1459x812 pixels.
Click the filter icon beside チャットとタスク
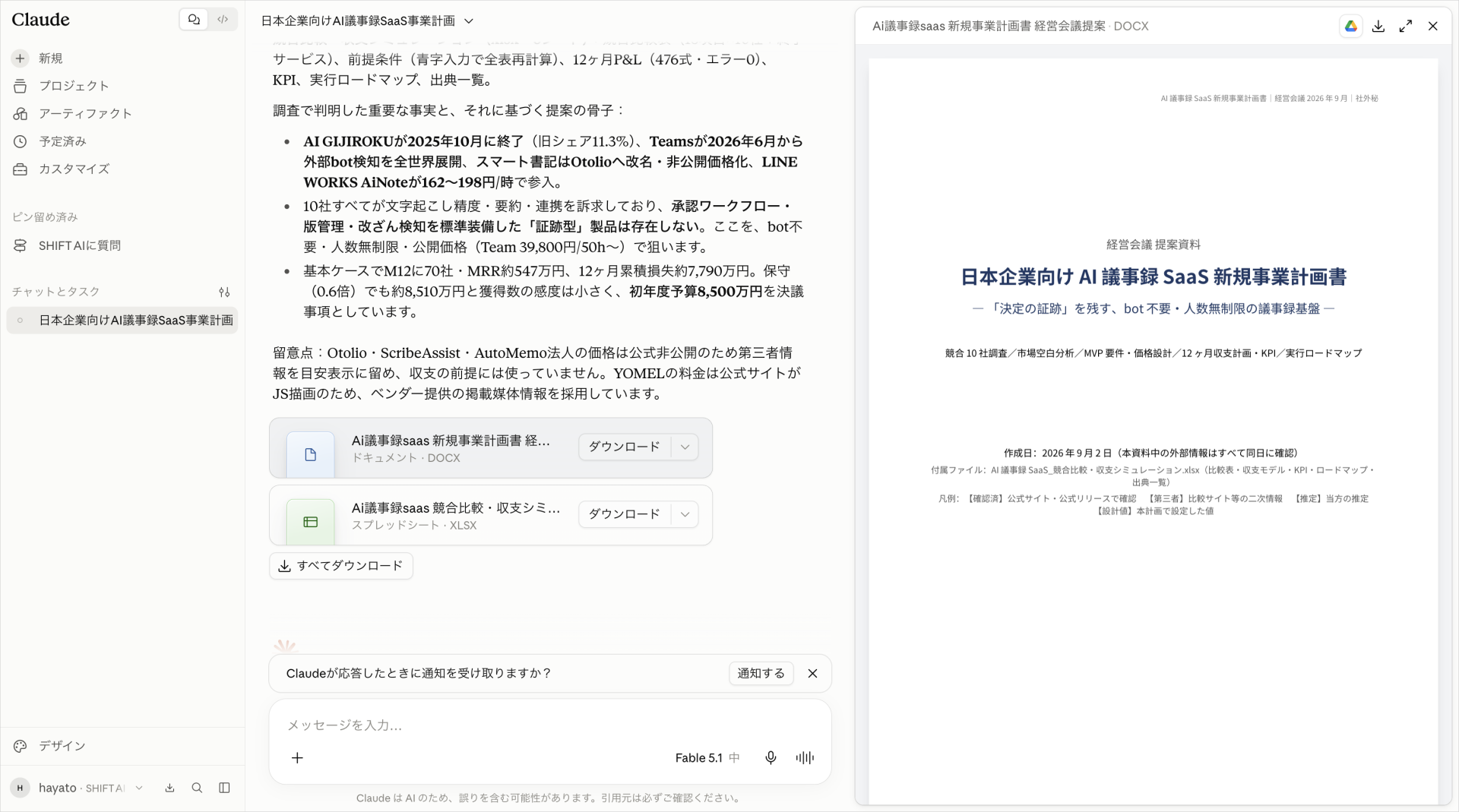click(x=224, y=292)
